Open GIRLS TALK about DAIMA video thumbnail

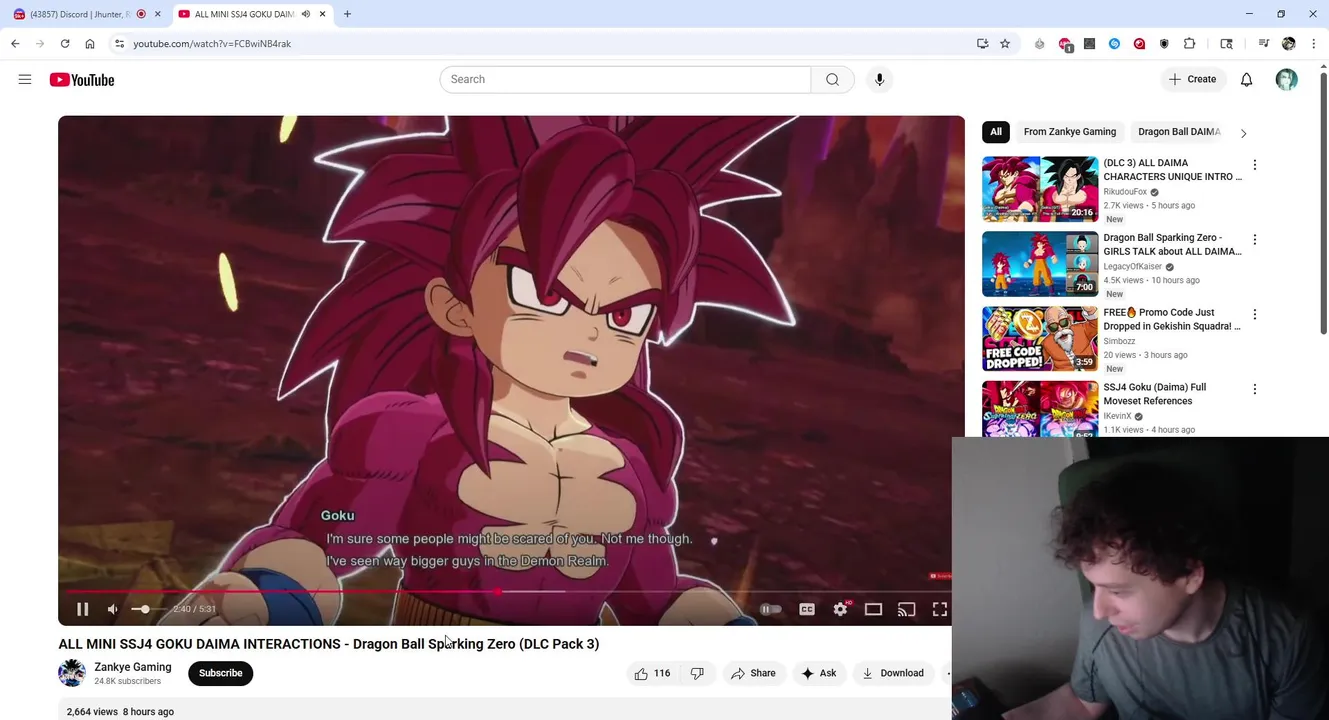[1039, 264]
